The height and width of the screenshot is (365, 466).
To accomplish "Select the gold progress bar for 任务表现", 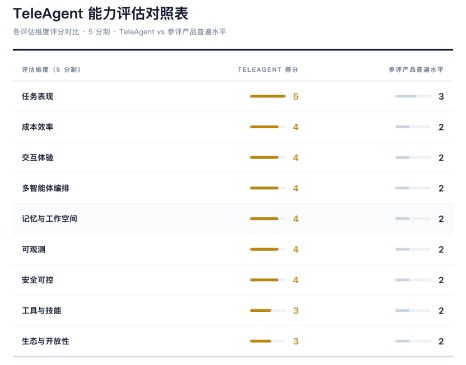I will click(268, 96).
